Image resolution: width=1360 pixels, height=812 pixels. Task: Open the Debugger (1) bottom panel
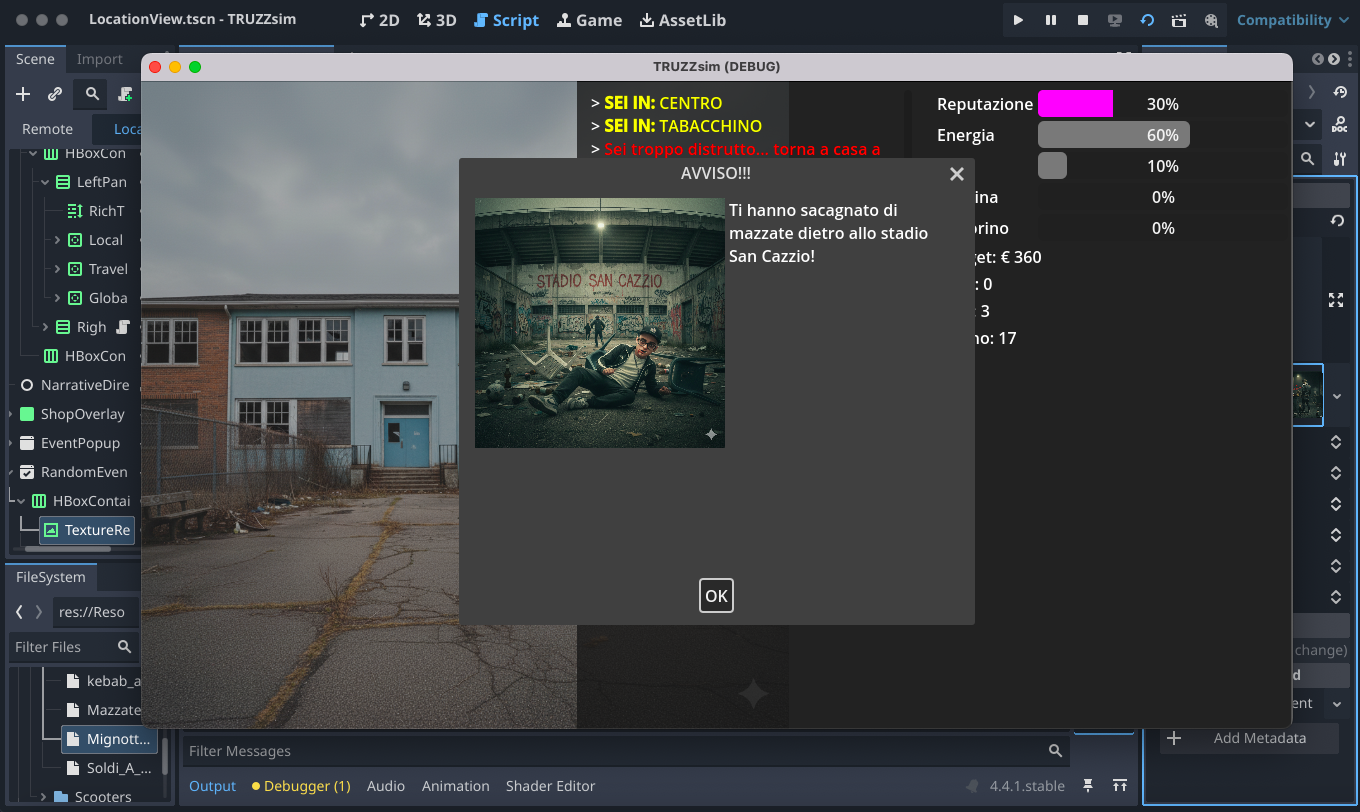[x=301, y=786]
